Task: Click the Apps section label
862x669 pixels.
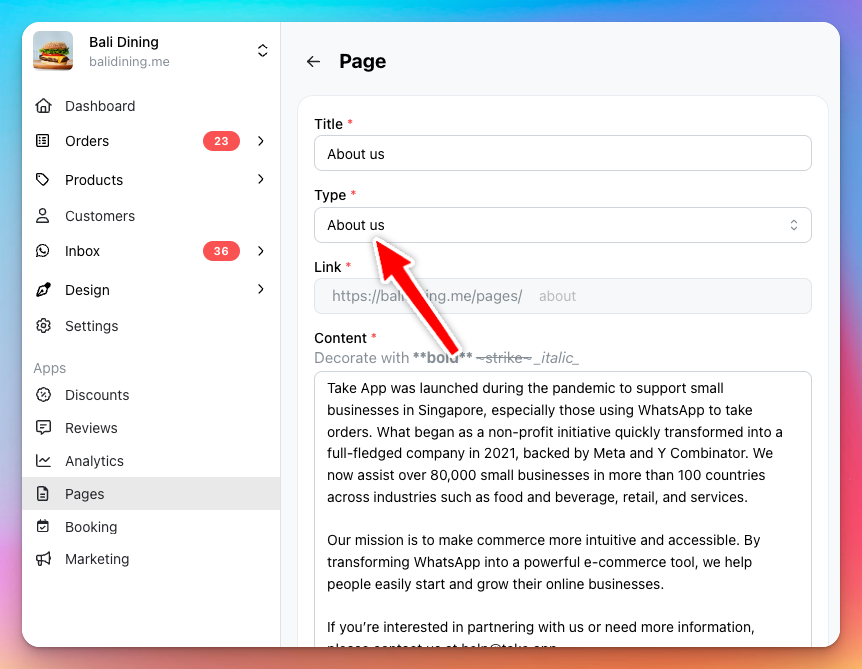Action: pos(49,368)
